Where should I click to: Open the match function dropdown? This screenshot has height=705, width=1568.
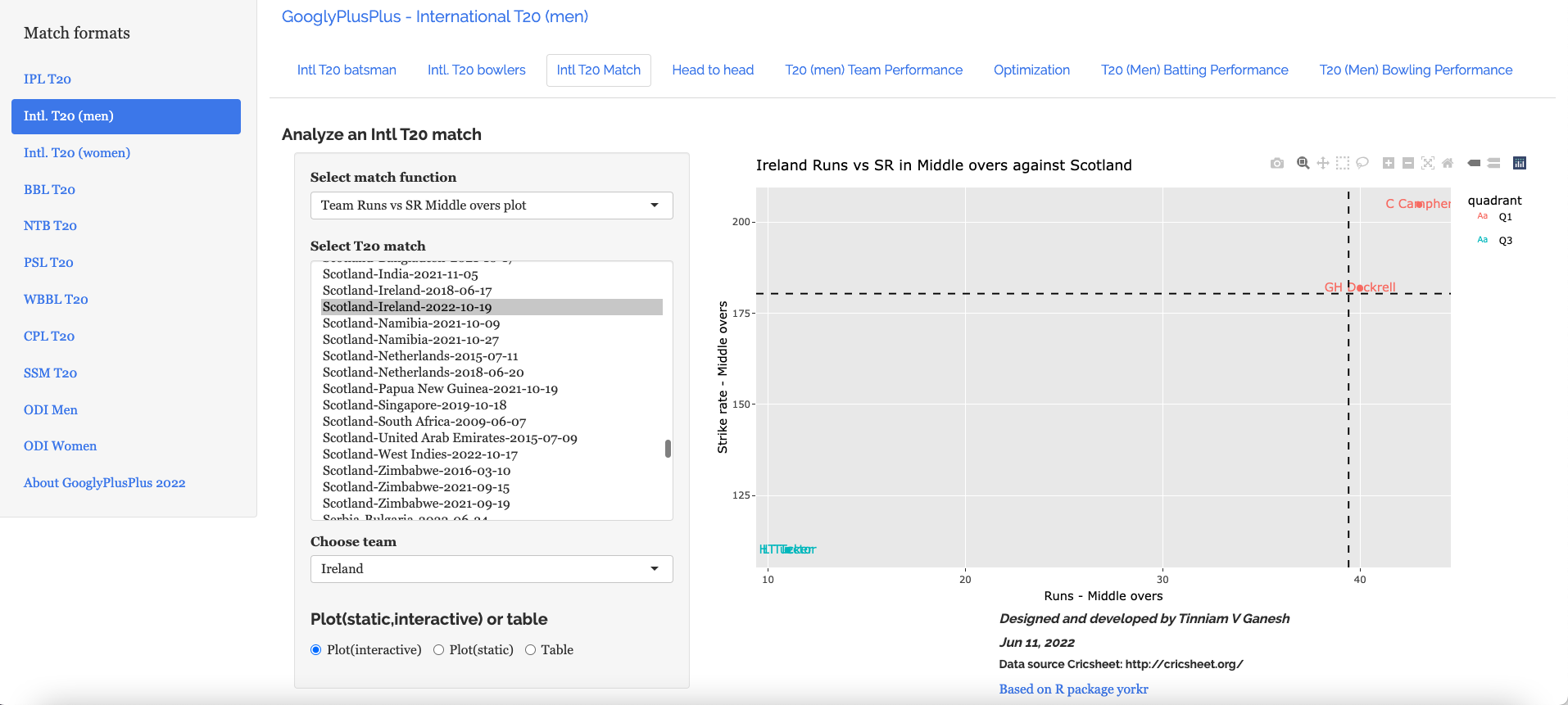point(492,206)
